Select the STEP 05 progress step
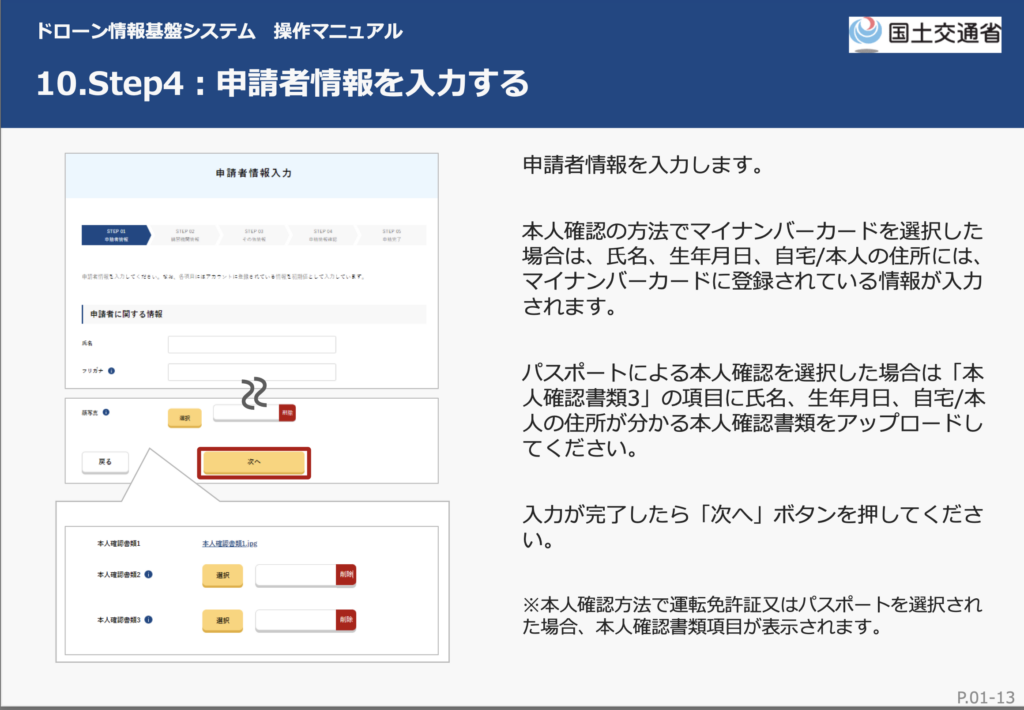1024x710 pixels. click(x=391, y=235)
